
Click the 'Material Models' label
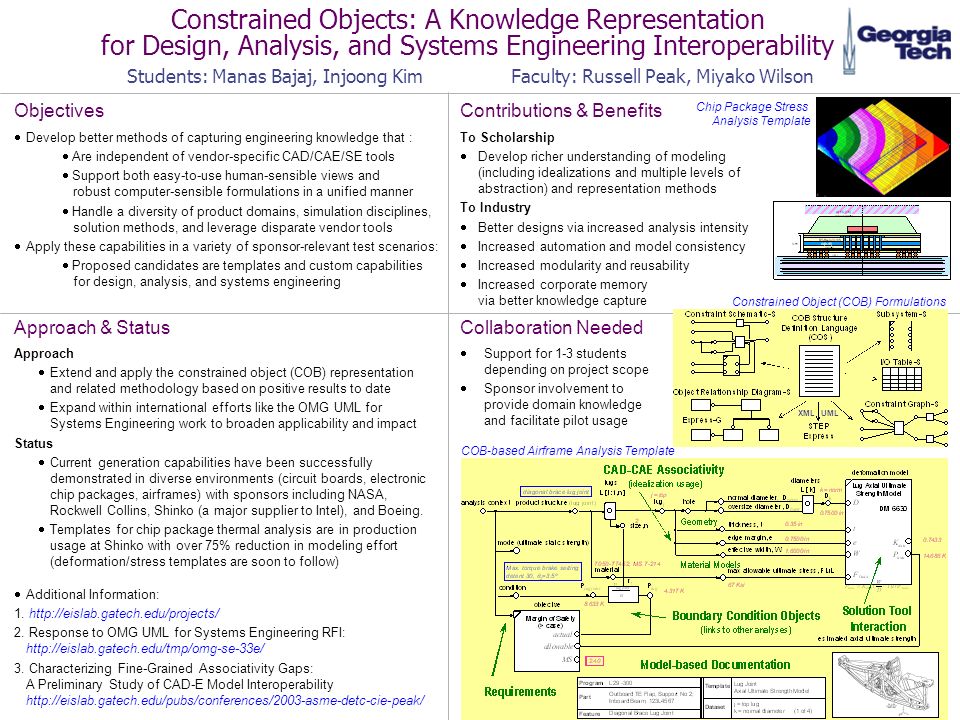pyautogui.click(x=710, y=564)
